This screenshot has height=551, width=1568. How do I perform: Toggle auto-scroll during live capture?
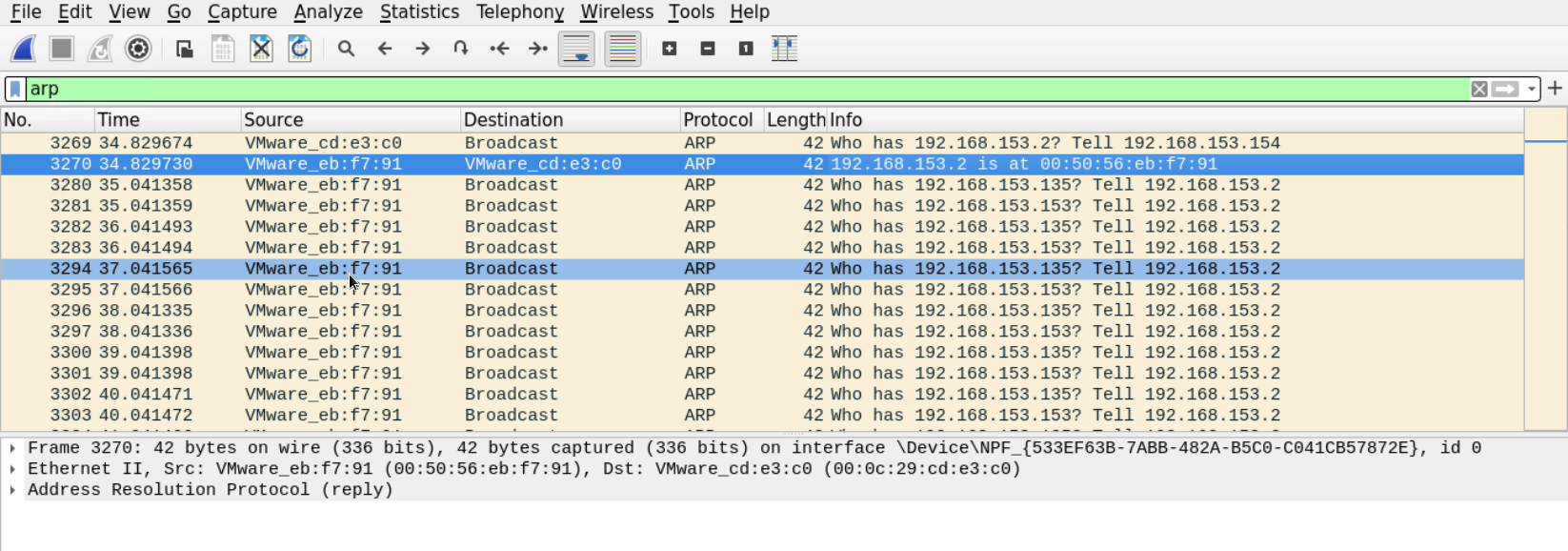click(576, 49)
